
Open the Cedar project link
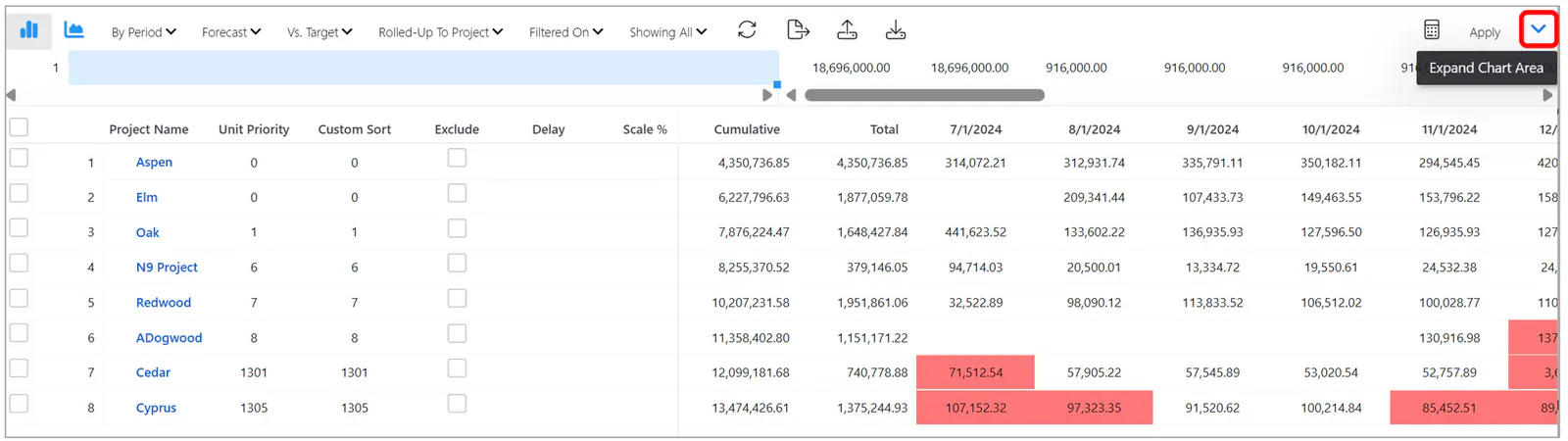coord(153,372)
